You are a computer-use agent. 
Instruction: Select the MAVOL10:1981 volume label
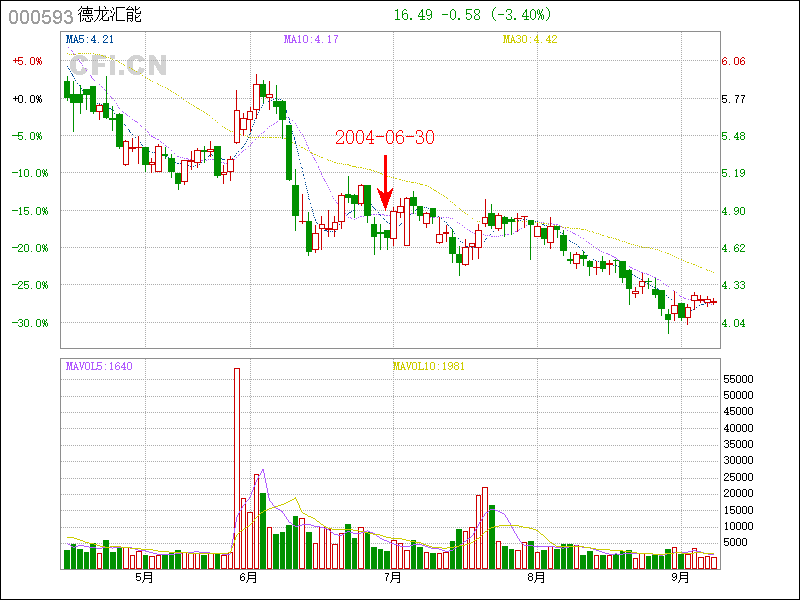click(x=429, y=366)
